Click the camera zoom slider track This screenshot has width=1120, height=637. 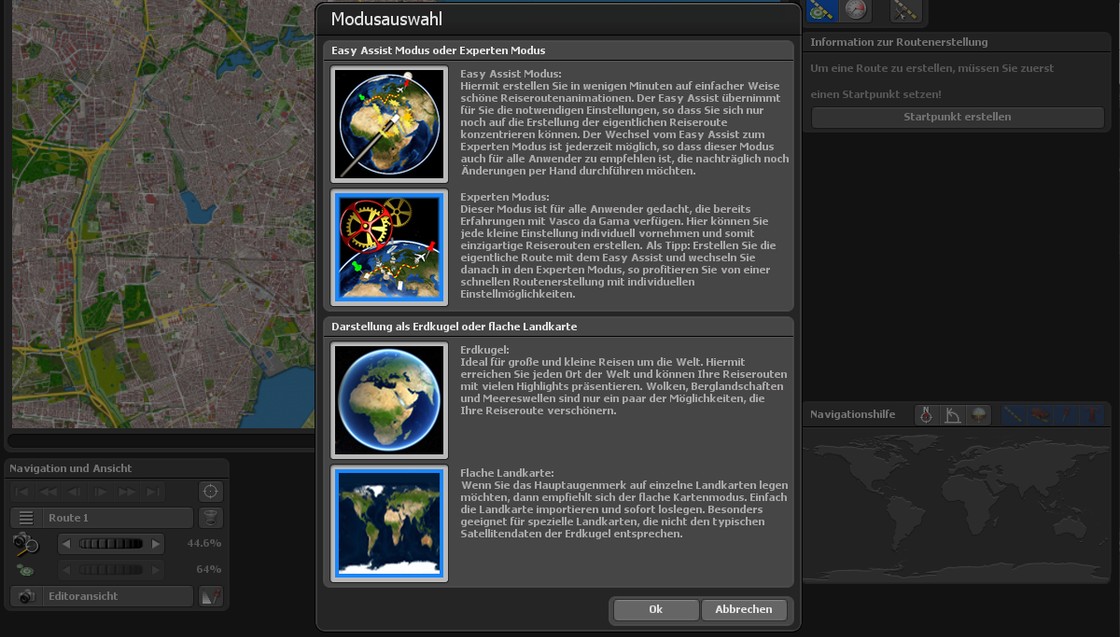click(110, 544)
